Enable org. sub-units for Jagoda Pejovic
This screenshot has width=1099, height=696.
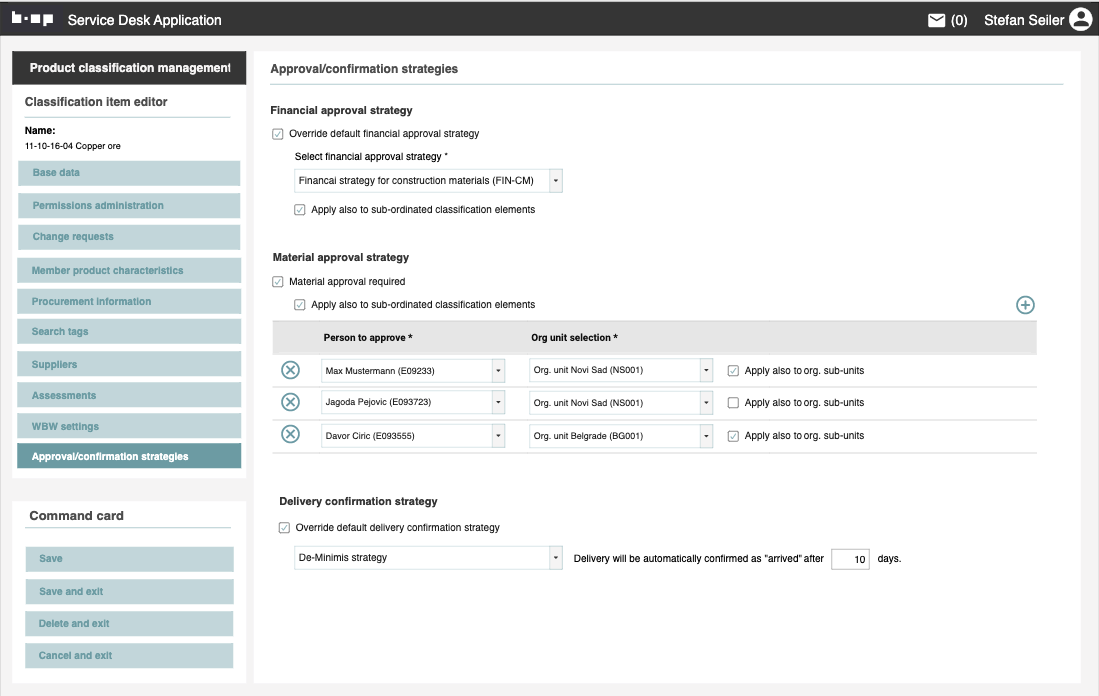pos(733,403)
